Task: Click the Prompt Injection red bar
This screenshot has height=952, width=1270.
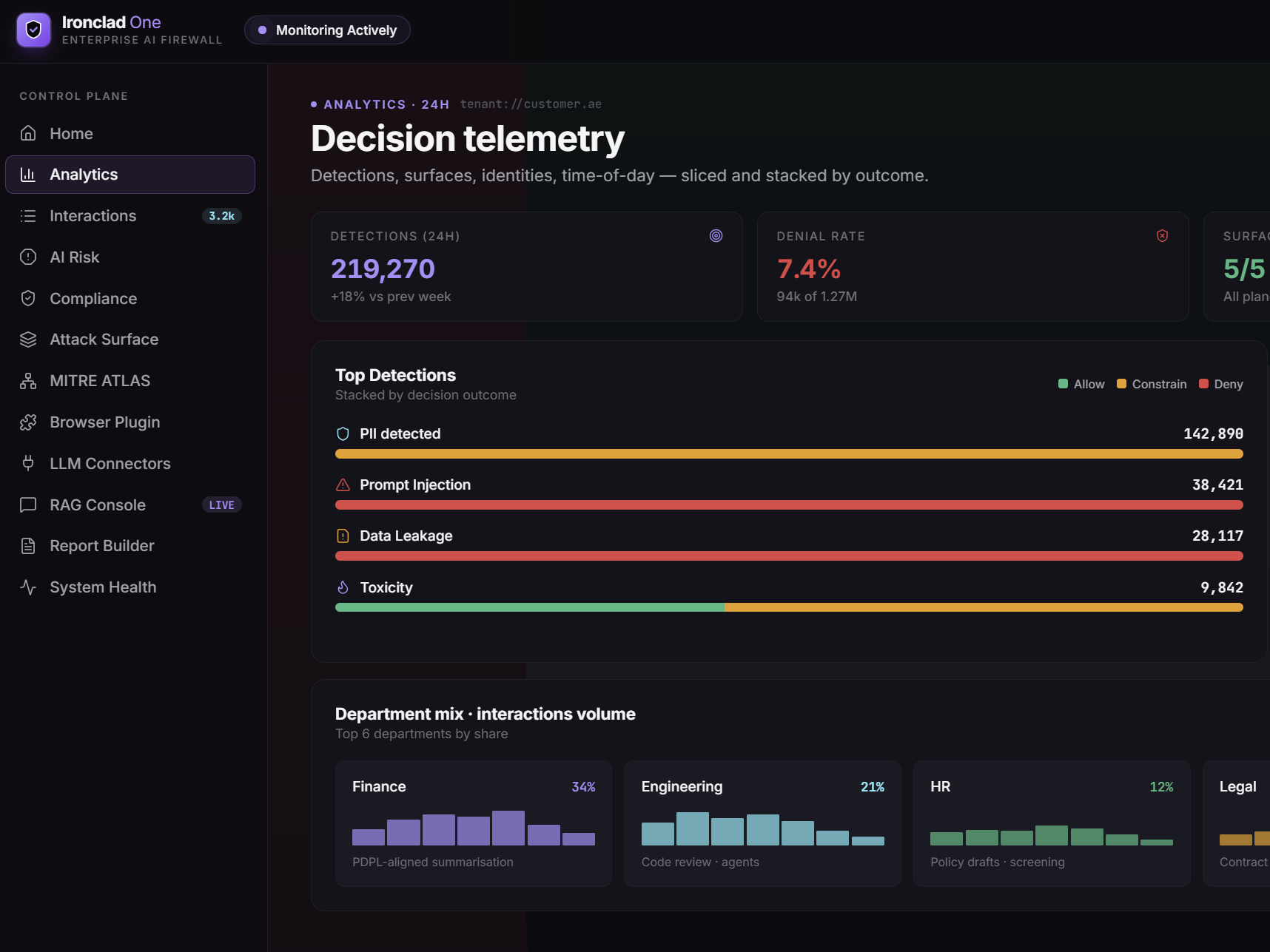Action: point(789,505)
